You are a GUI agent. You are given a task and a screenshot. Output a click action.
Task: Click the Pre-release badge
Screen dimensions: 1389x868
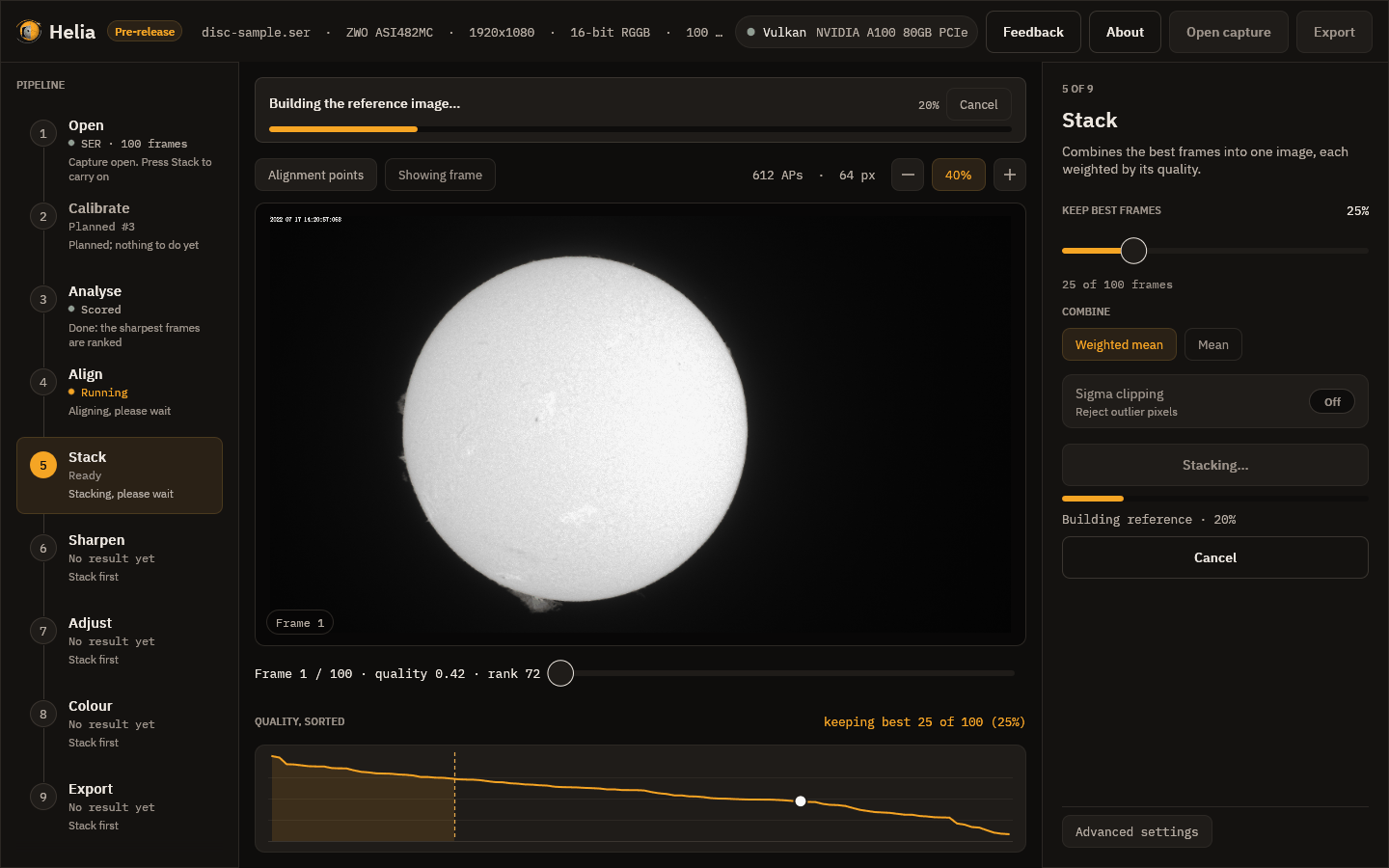click(x=145, y=32)
